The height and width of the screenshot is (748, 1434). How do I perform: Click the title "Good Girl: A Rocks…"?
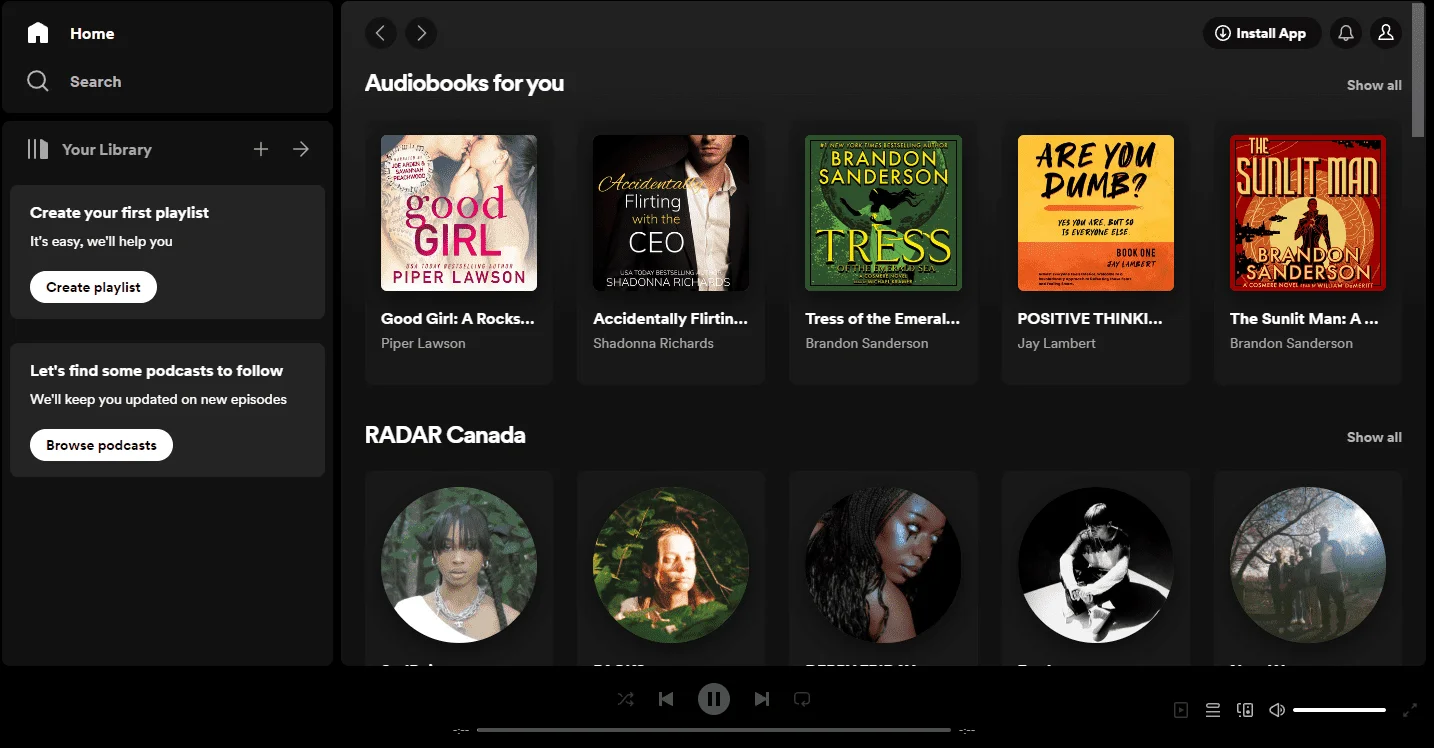tap(458, 319)
